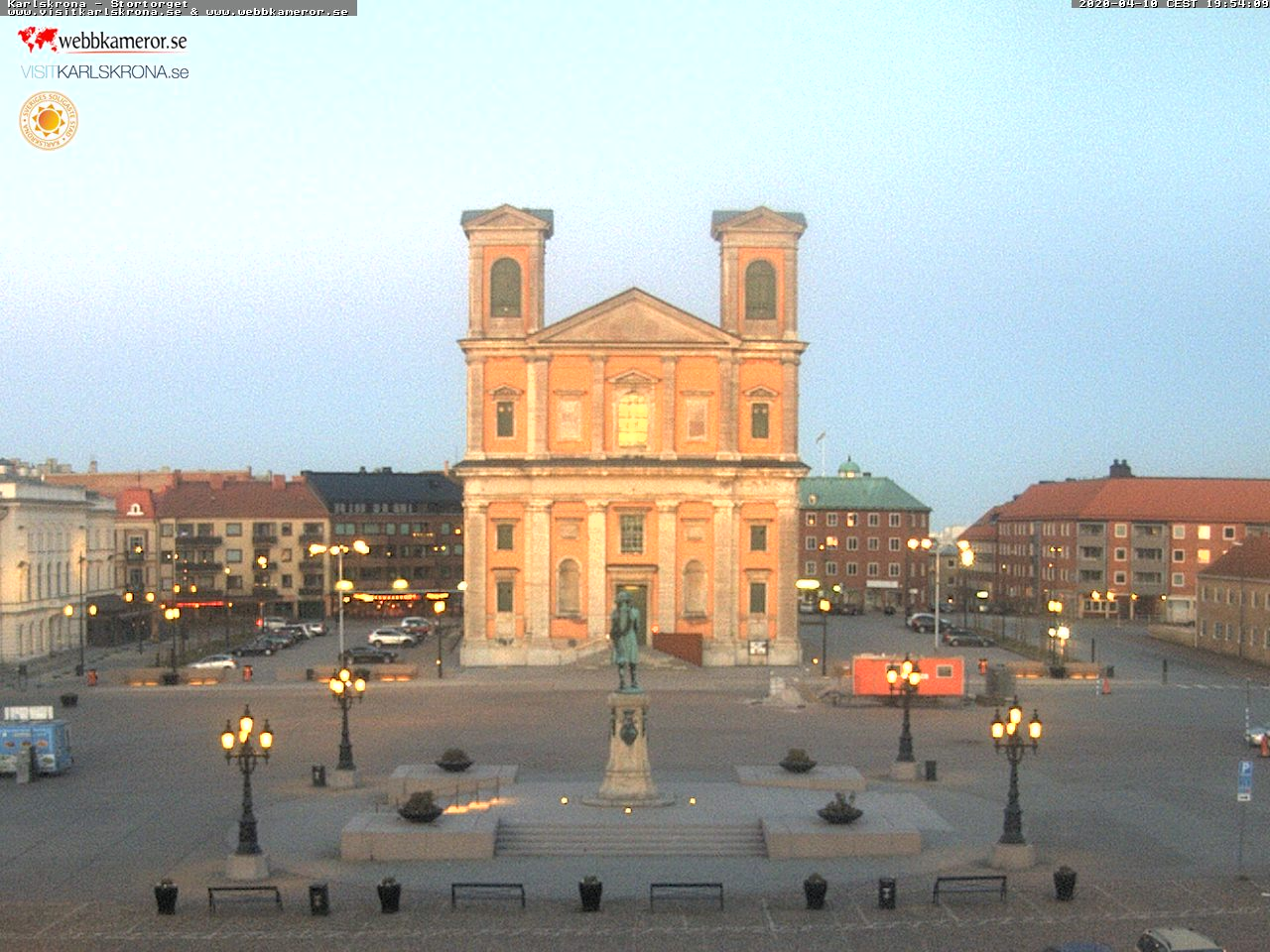This screenshot has height=952, width=1270.
Task: Open the webbkameror.se text link
Action: 122,41
